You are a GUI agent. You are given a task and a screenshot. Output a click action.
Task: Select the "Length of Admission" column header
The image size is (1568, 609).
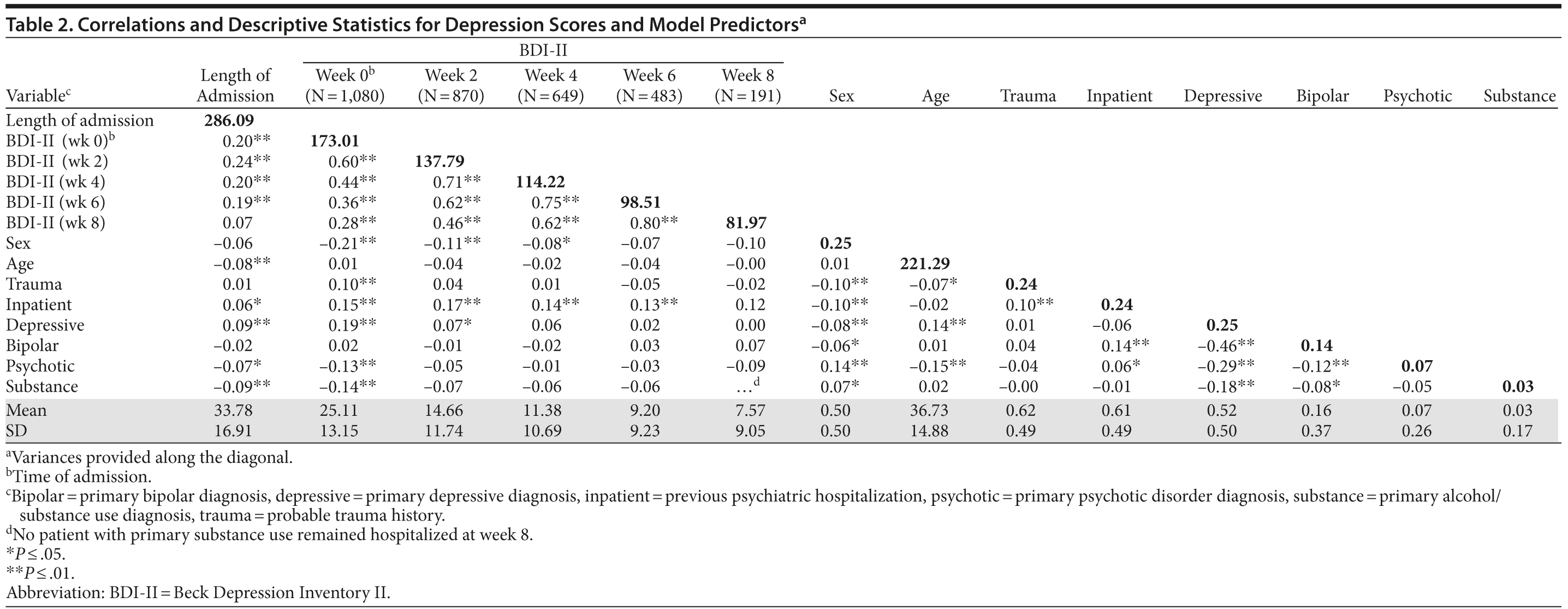pyautogui.click(x=235, y=85)
